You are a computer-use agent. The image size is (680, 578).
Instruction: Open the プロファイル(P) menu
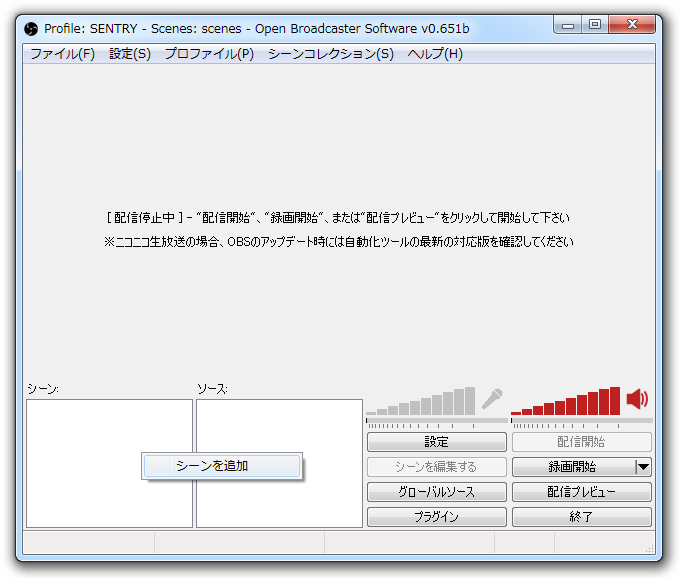pos(209,54)
